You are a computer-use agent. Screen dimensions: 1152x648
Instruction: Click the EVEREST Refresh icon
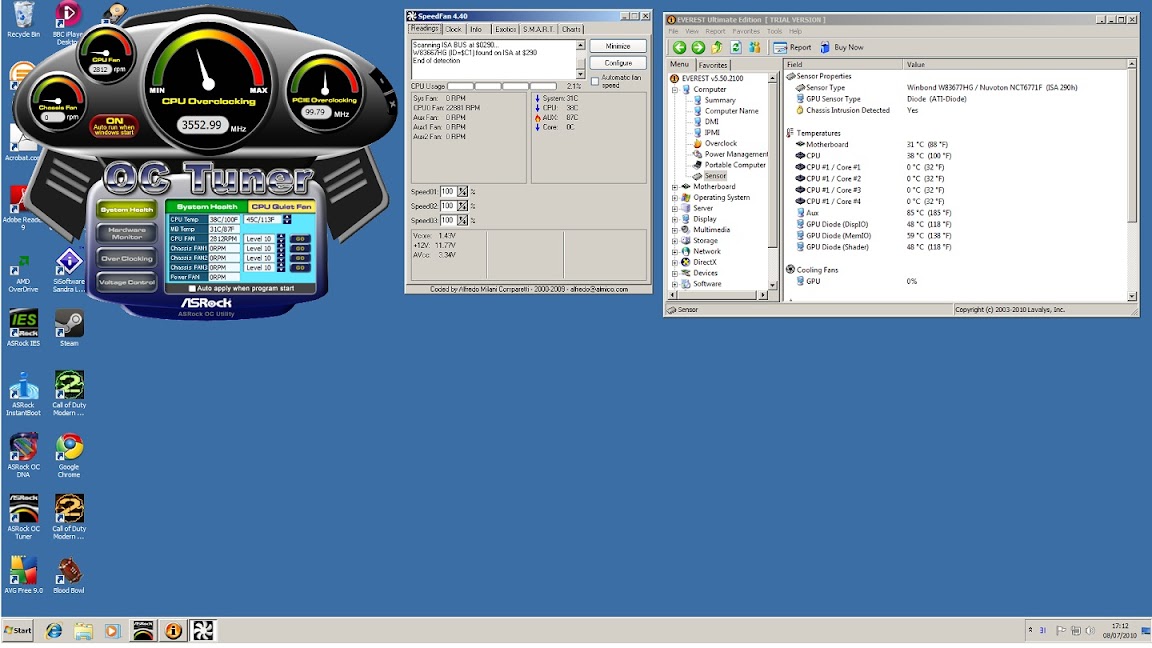coord(735,48)
